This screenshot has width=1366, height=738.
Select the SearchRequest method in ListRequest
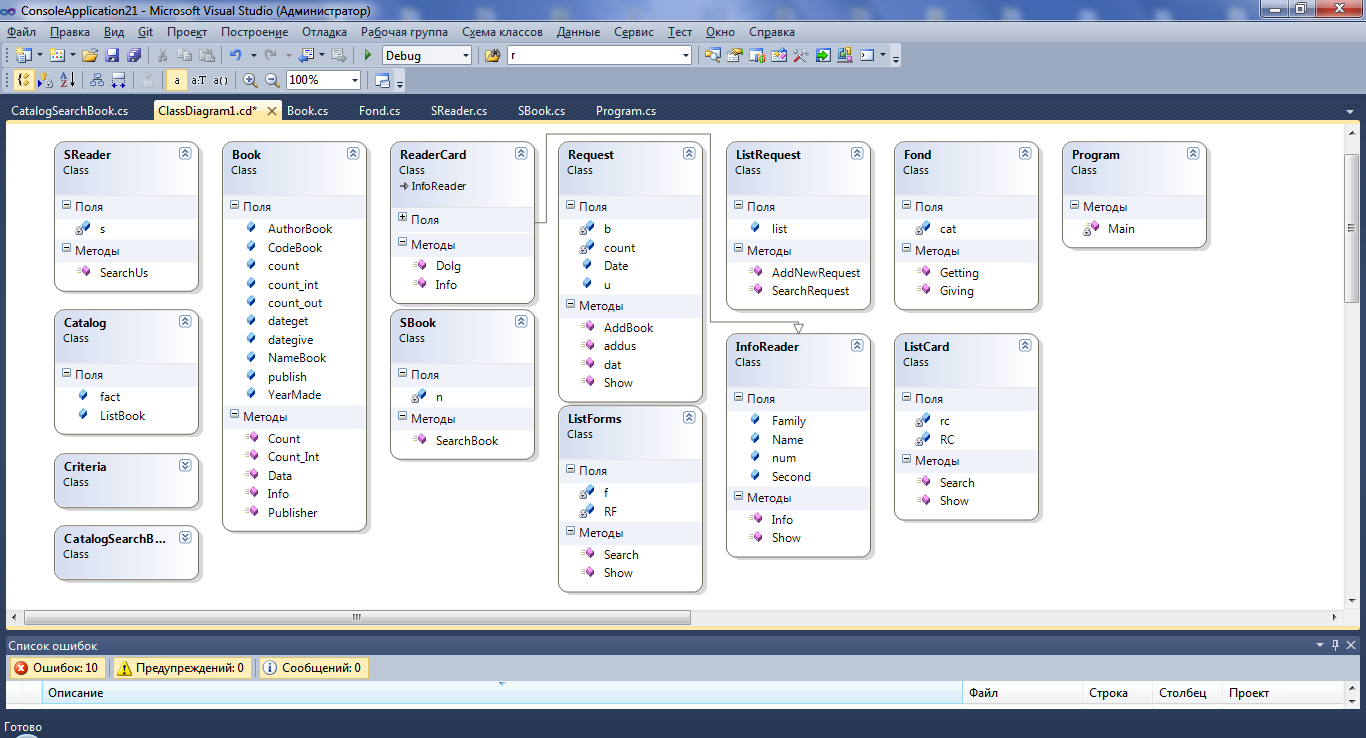810,291
